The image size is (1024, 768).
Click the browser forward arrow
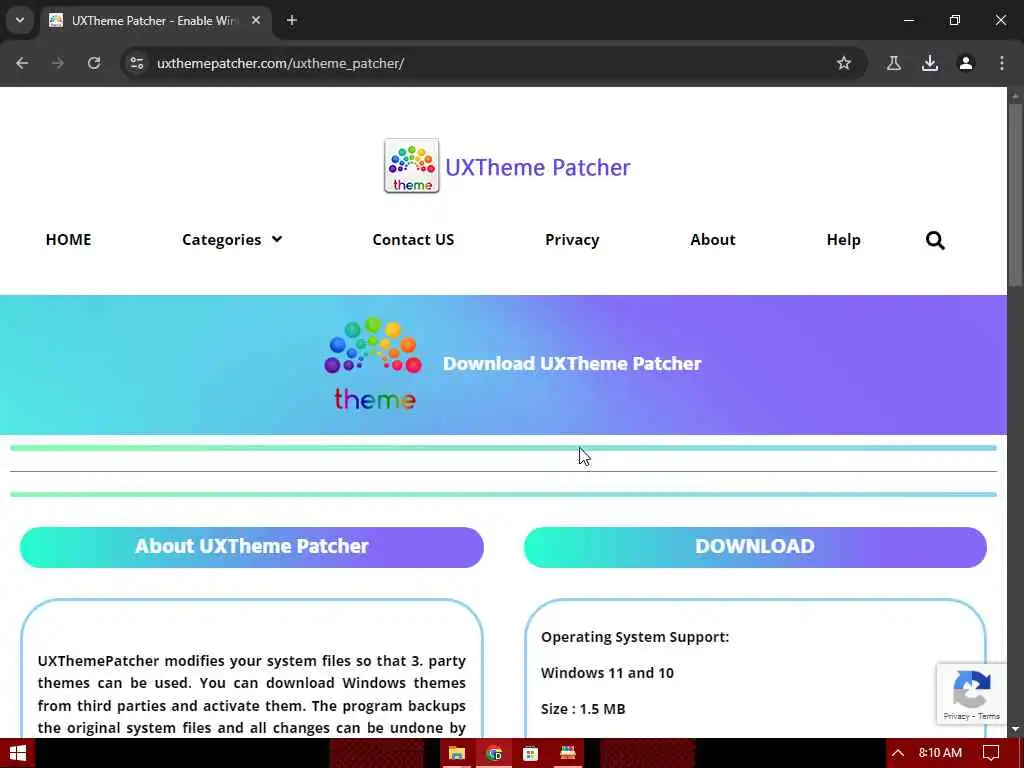58,63
